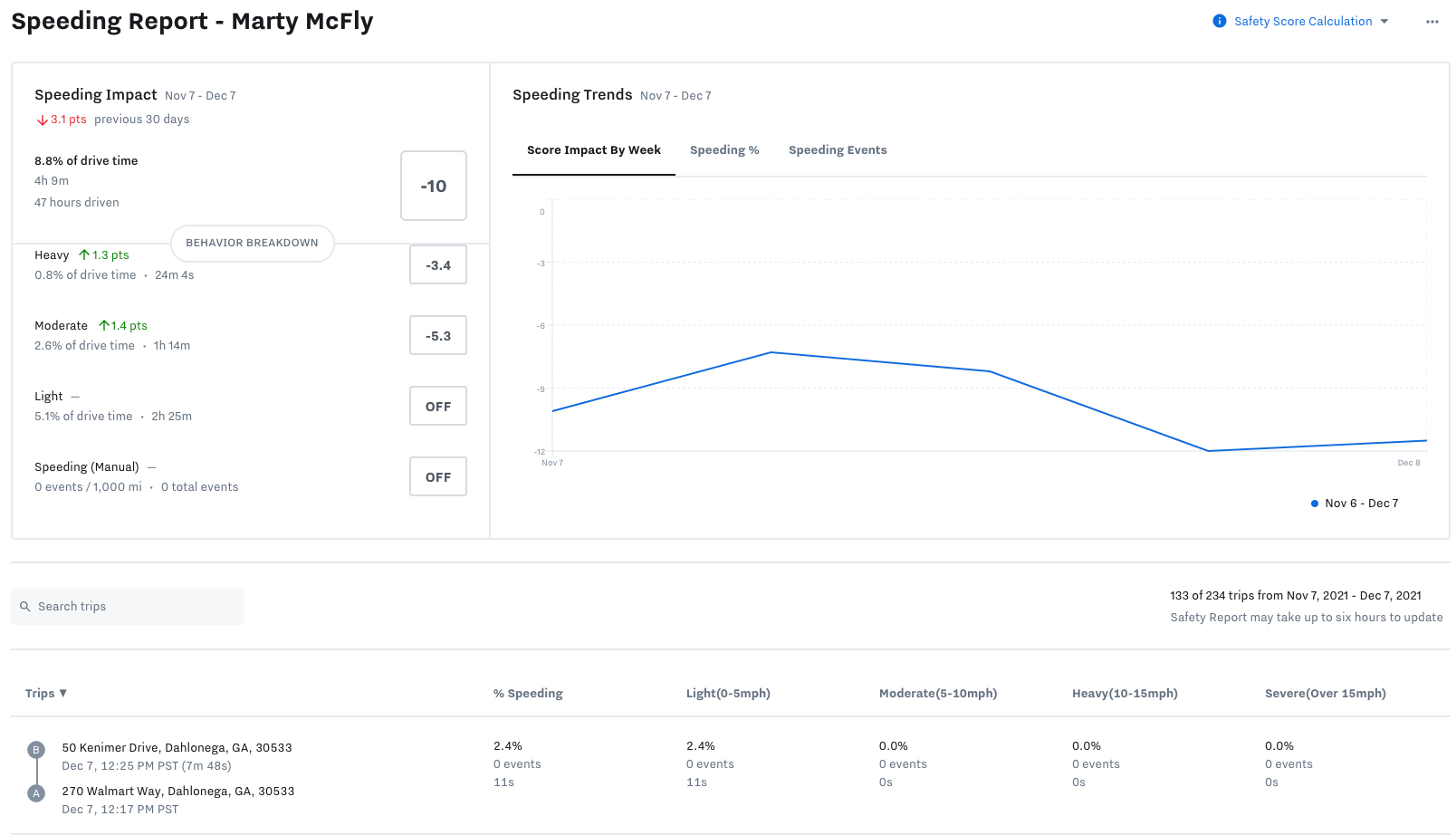Click the -10 overall score impact box
The width and height of the screenshot is (1456, 835).
[434, 186]
